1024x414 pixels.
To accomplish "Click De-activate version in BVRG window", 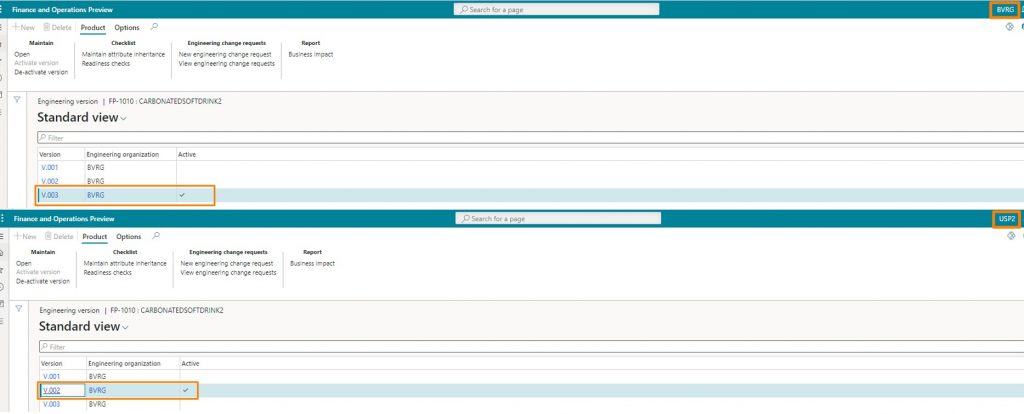I will 41,72.
